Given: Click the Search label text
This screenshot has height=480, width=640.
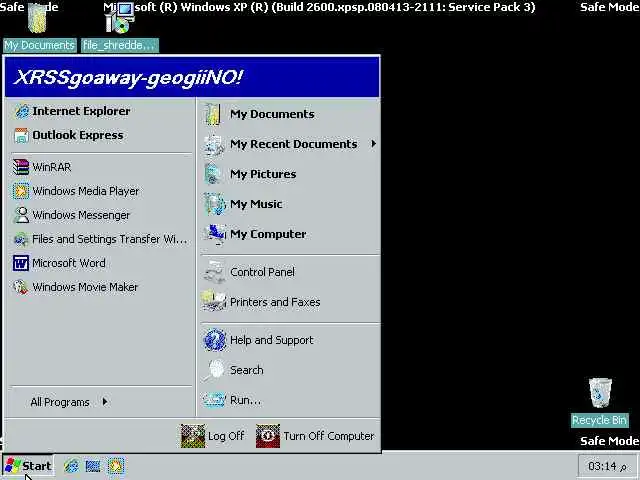Looking at the screenshot, I should click(x=247, y=370).
